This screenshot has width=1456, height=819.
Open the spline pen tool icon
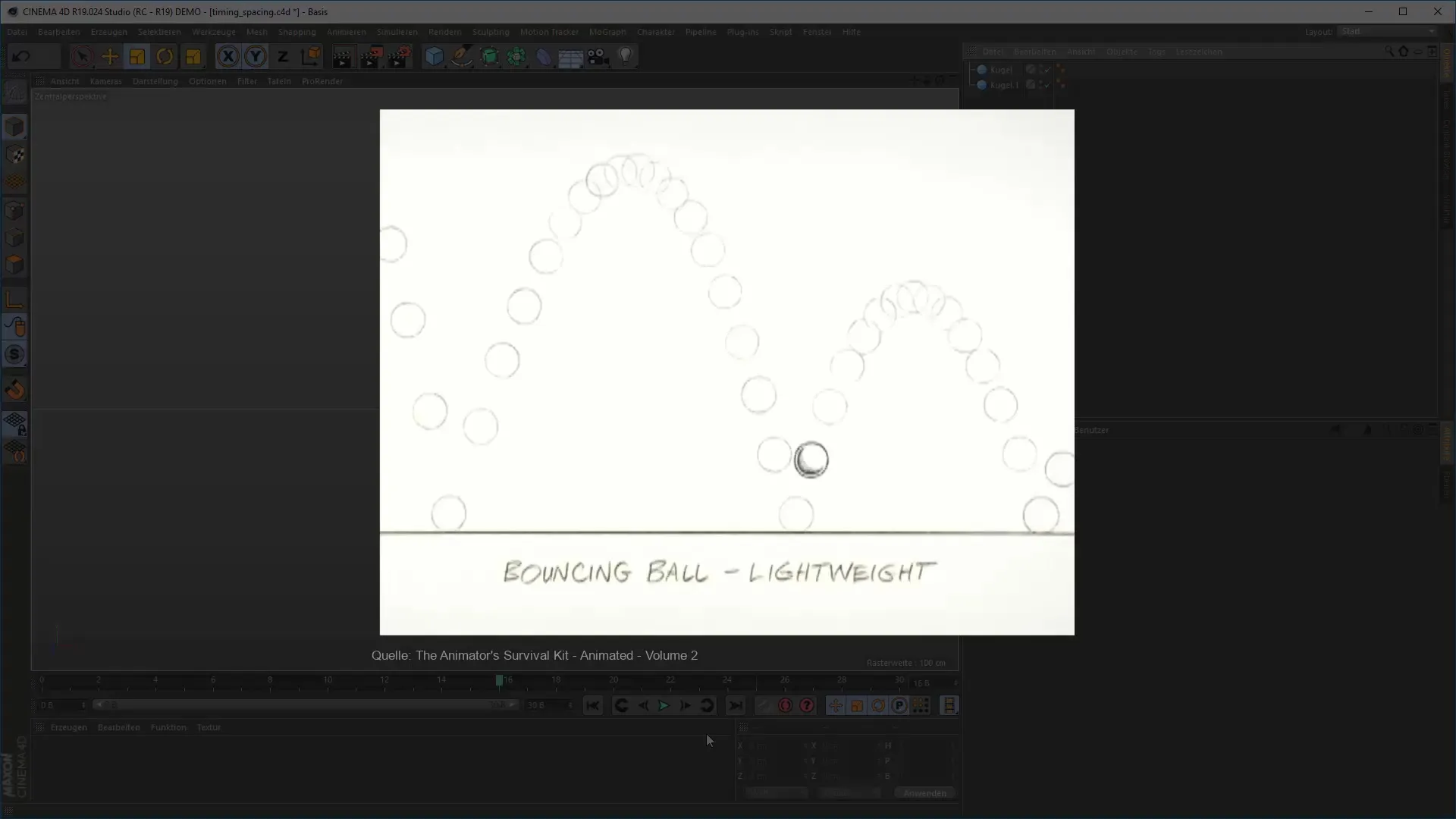coord(462,56)
